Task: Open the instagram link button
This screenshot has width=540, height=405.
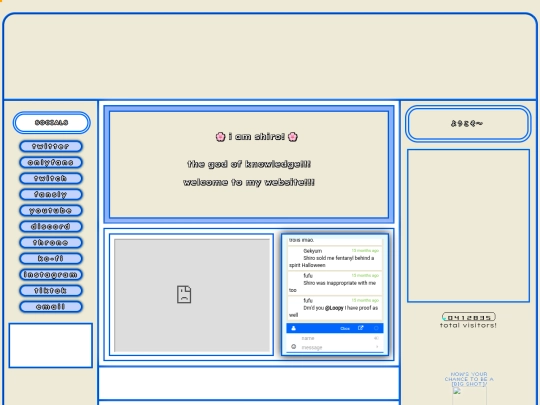Action: coord(51,274)
